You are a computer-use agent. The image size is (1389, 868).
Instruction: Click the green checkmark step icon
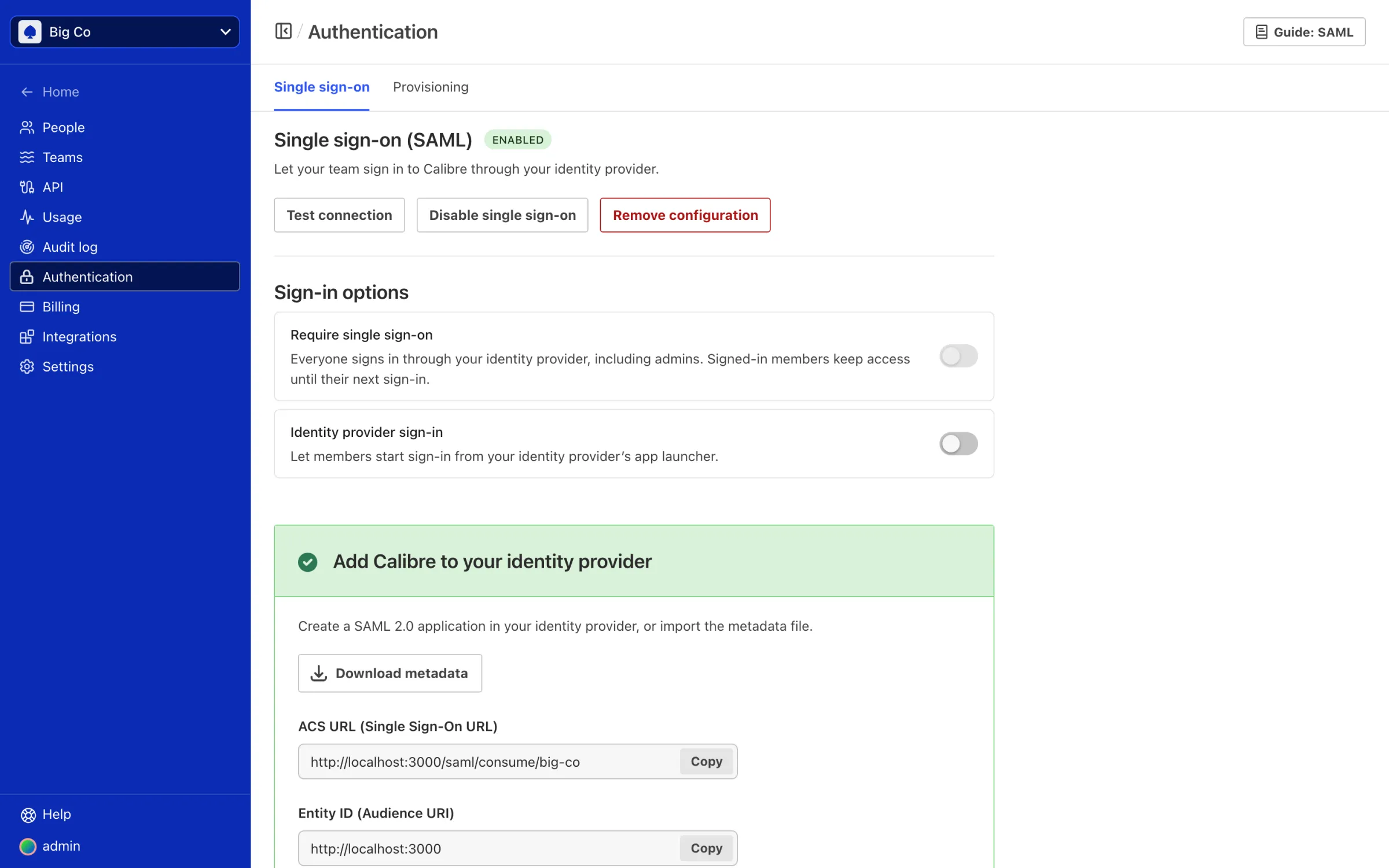click(x=307, y=562)
